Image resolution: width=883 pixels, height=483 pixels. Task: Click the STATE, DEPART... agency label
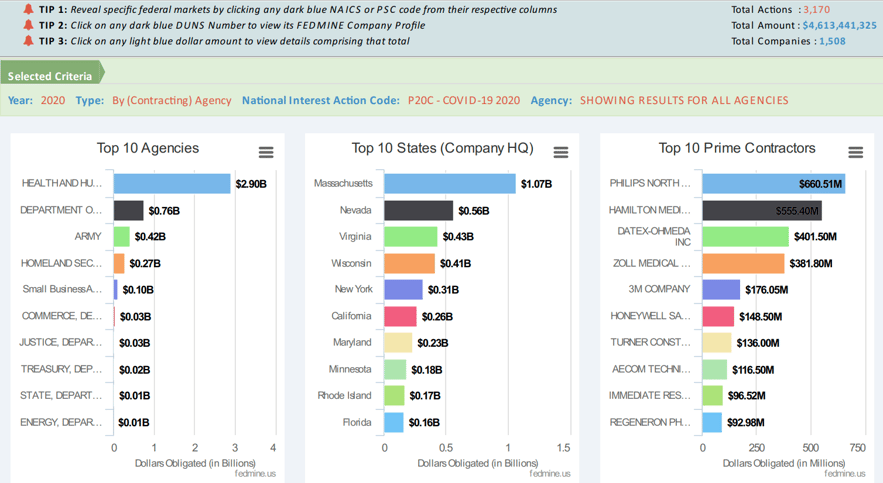(x=61, y=395)
